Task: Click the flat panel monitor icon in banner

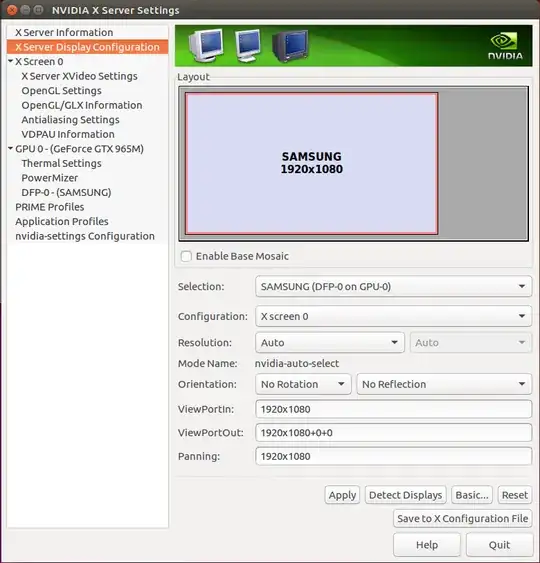Action: [248, 45]
